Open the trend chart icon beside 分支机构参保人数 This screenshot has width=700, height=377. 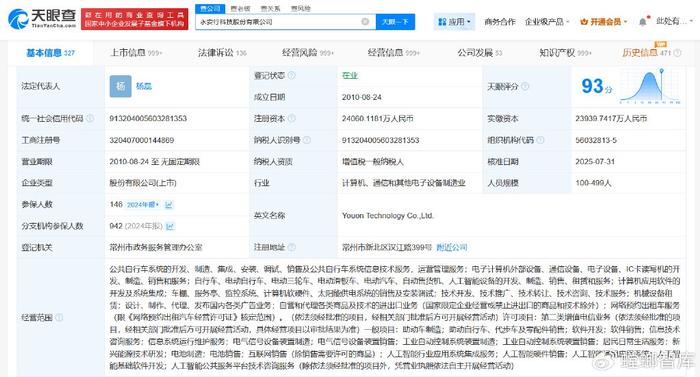[x=170, y=226]
